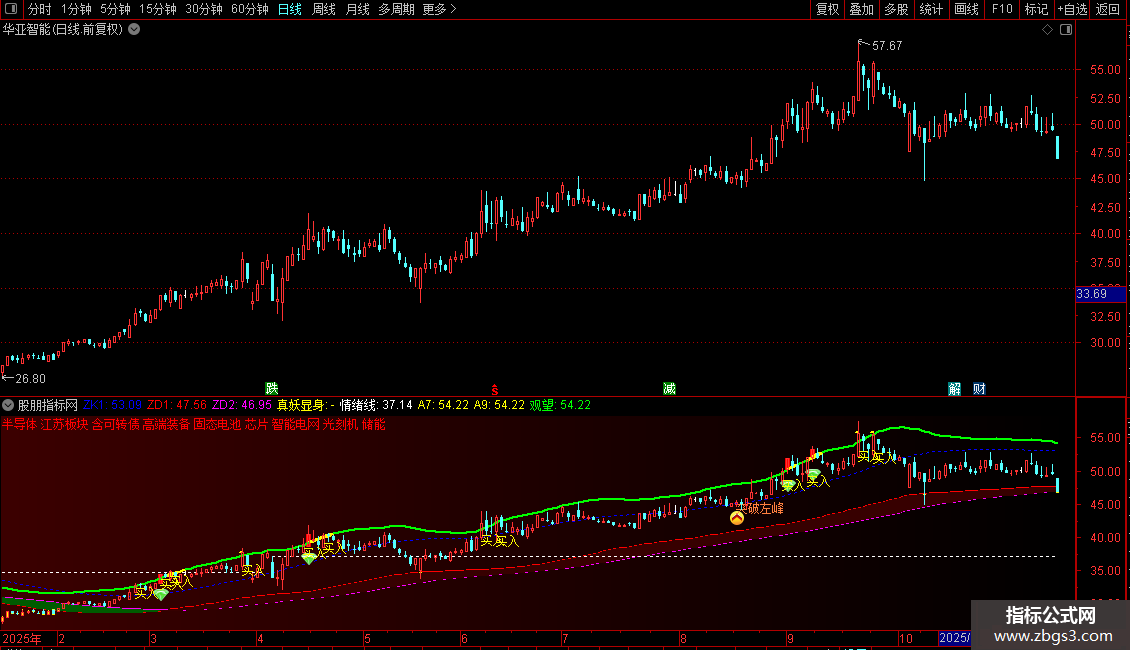This screenshot has height=650, width=1130.
Task: Click the green 跌 event marker
Action: [x=272, y=389]
